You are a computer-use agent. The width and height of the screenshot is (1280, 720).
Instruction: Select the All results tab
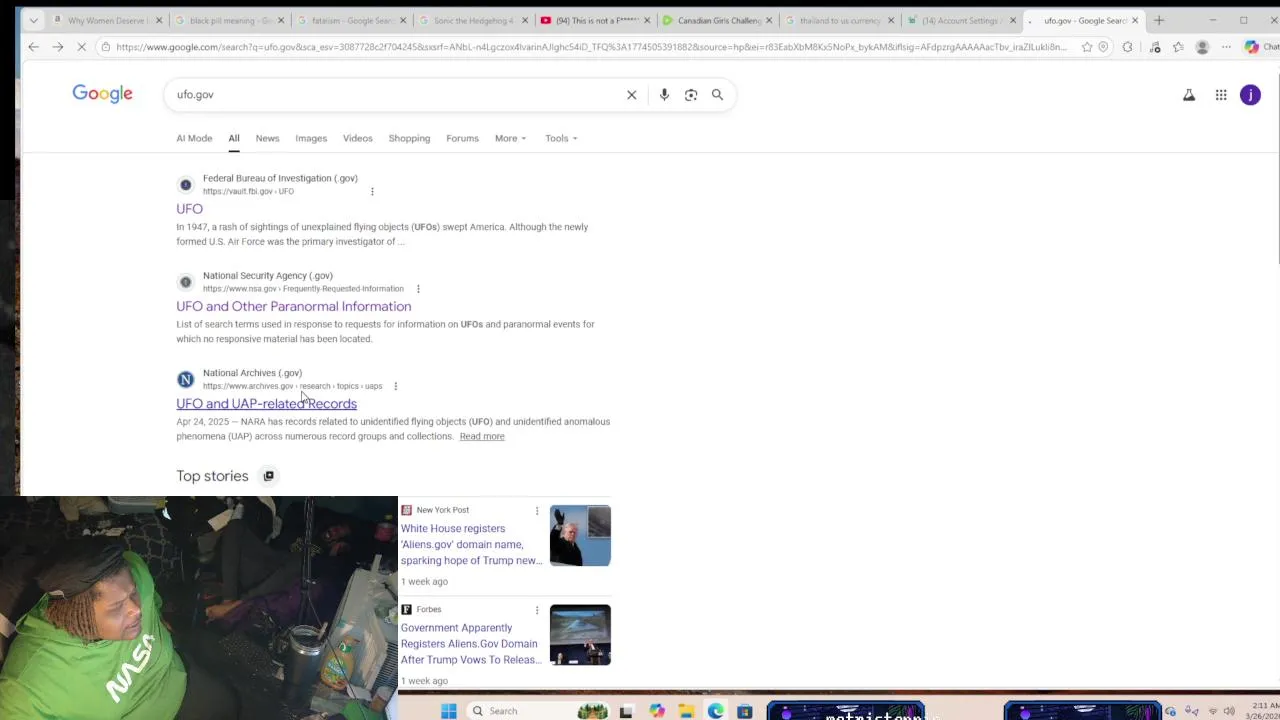(x=233, y=139)
